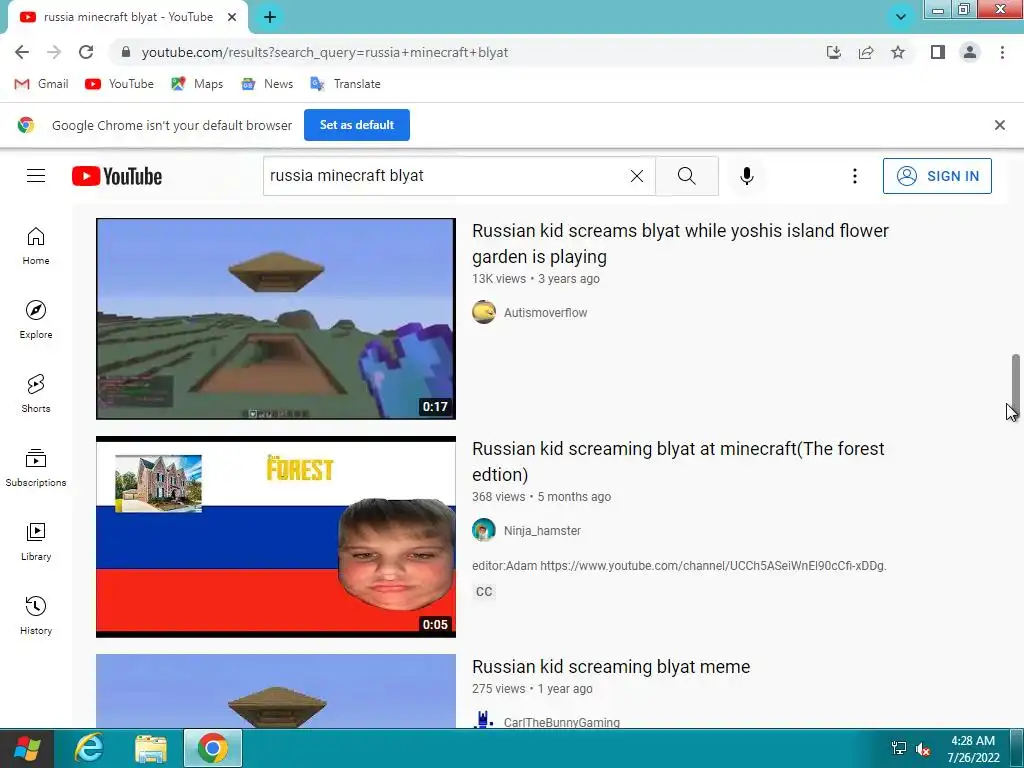Start voice search with the microphone
Screen dimensions: 1024x768
pos(746,176)
